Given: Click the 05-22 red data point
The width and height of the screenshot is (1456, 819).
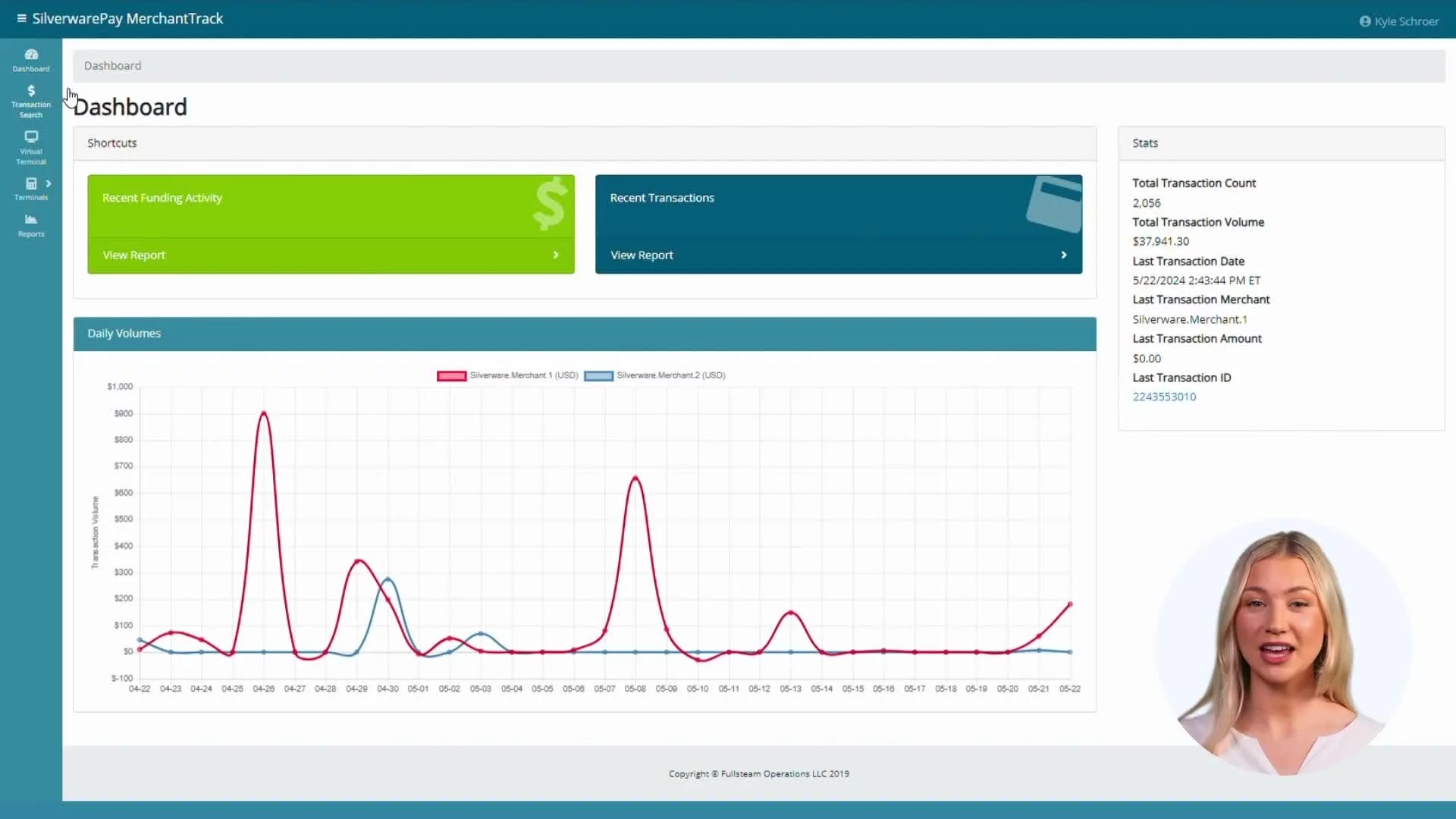Looking at the screenshot, I should pos(1070,604).
